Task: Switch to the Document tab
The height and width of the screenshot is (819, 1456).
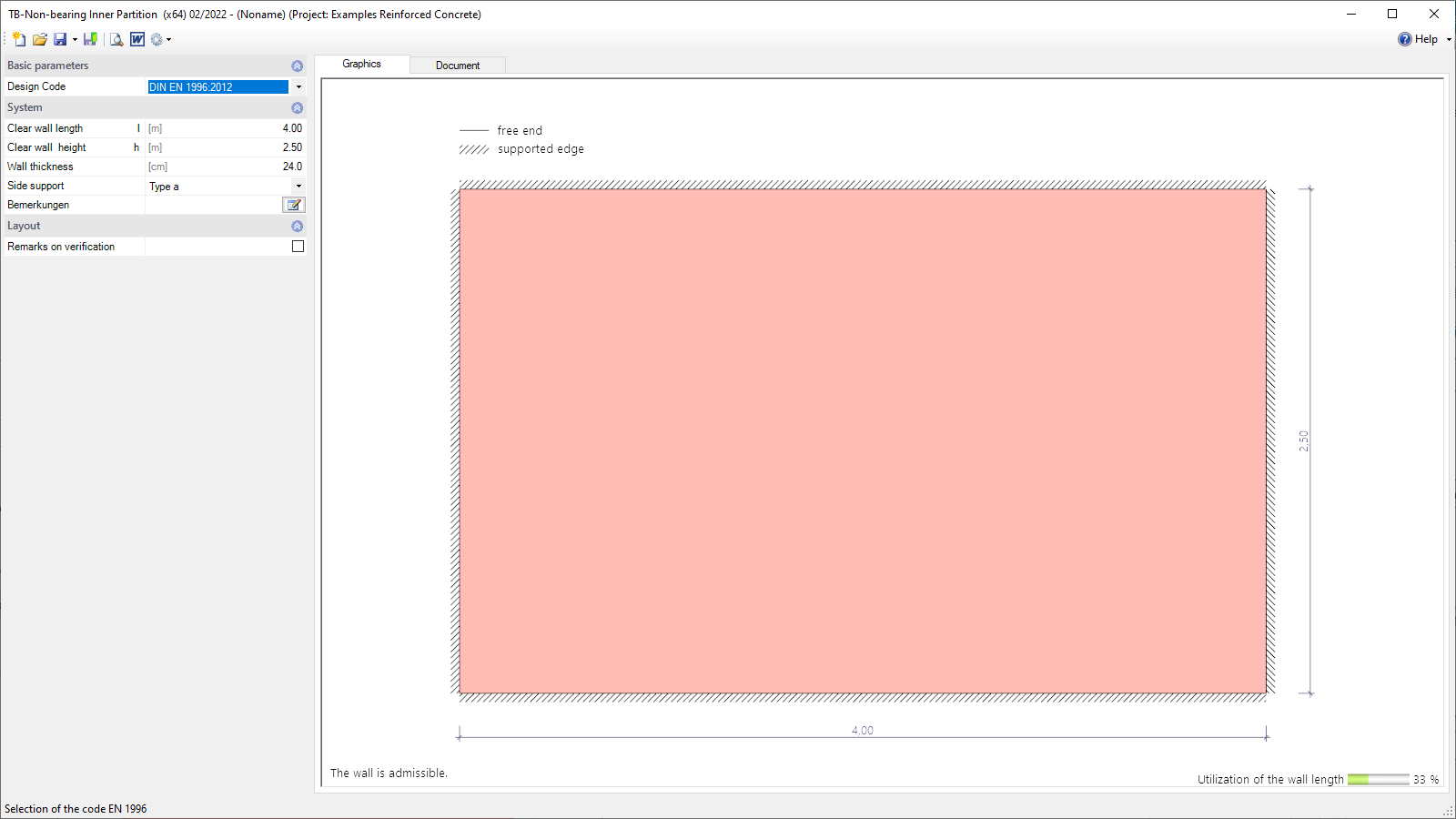Action: (x=458, y=66)
